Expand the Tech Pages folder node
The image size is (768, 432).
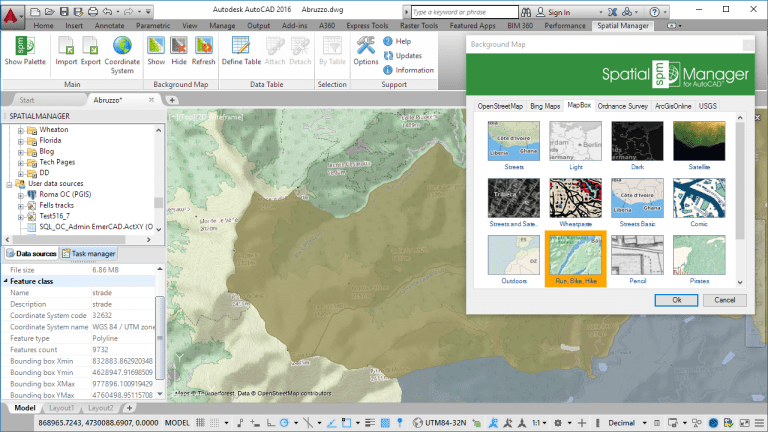point(21,163)
